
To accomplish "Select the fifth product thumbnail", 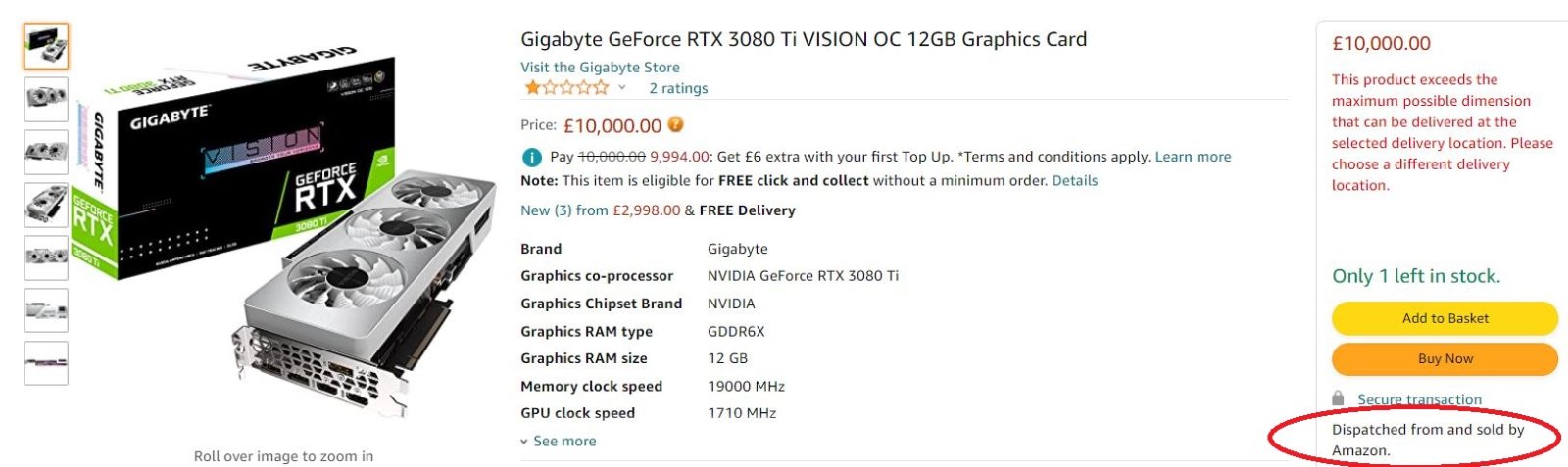I will click(46, 257).
